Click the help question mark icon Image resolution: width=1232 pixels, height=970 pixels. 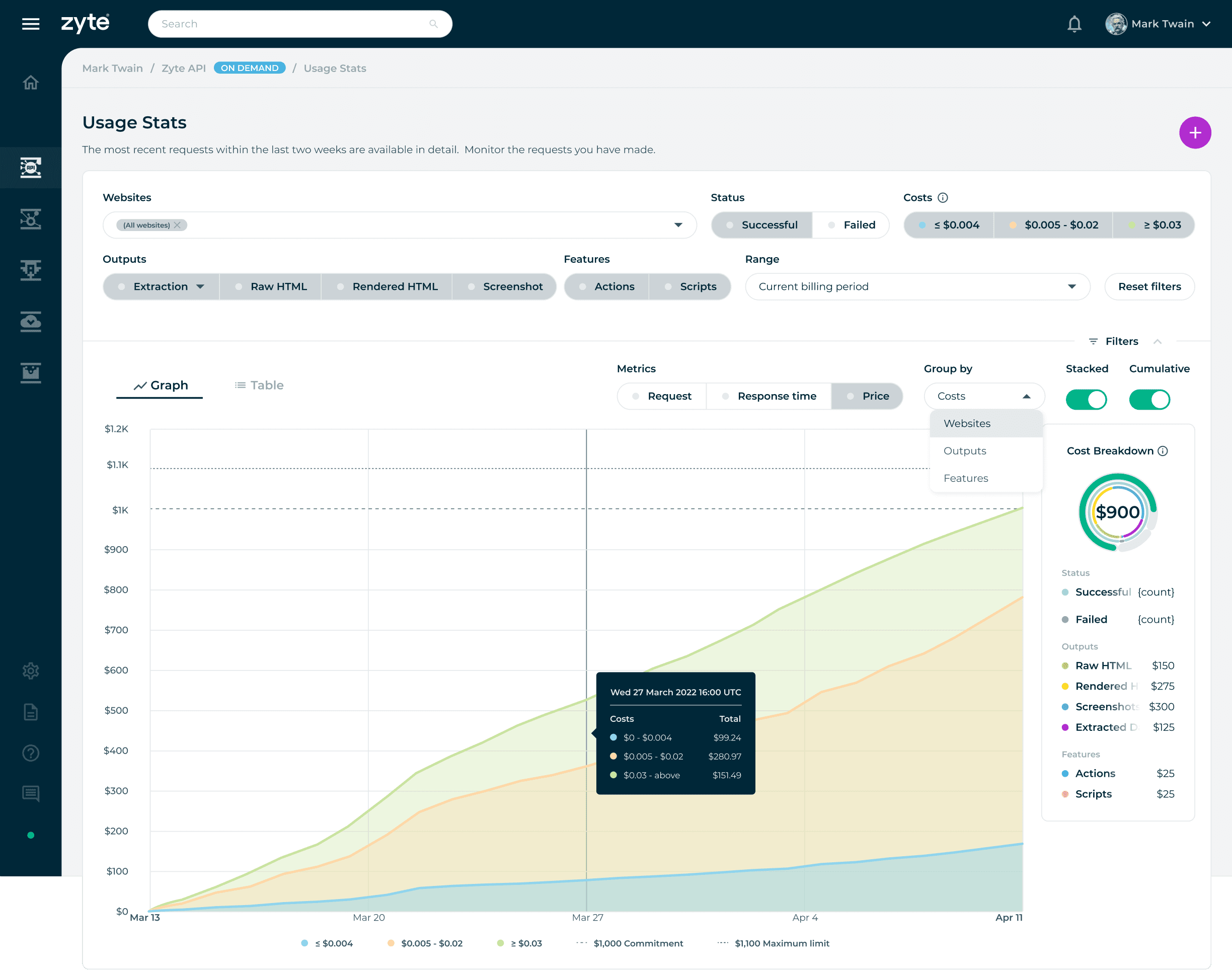tap(31, 753)
